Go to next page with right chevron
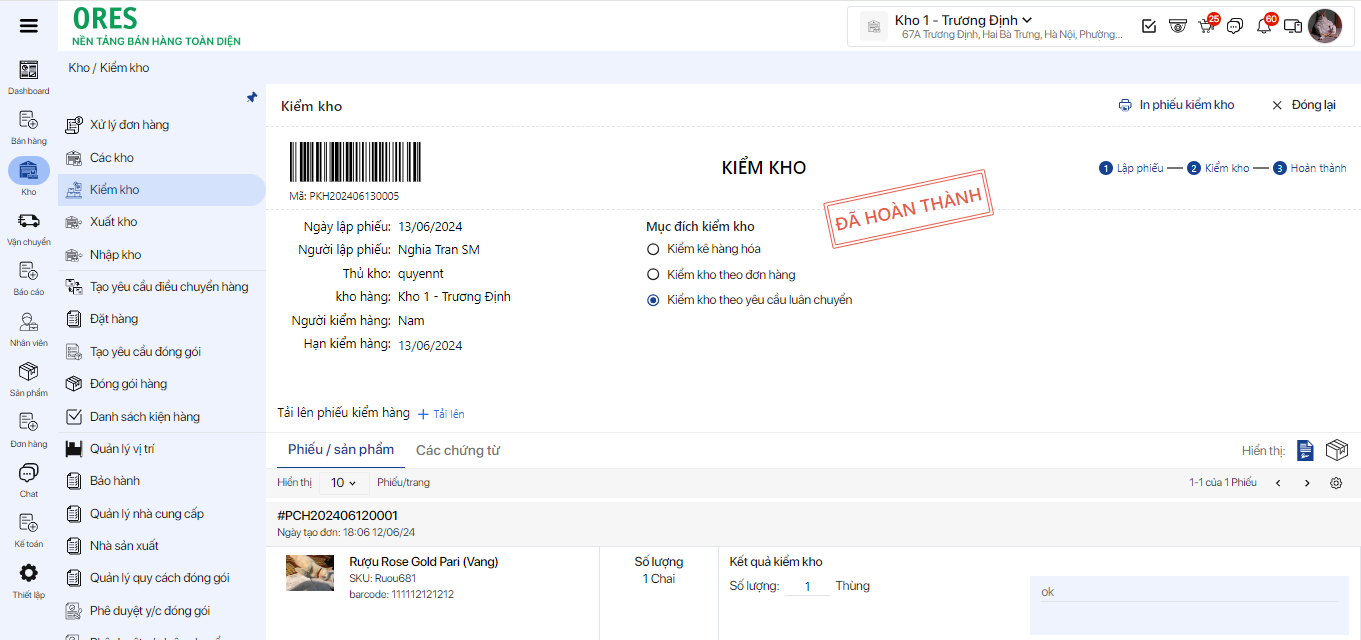 click(x=1307, y=483)
